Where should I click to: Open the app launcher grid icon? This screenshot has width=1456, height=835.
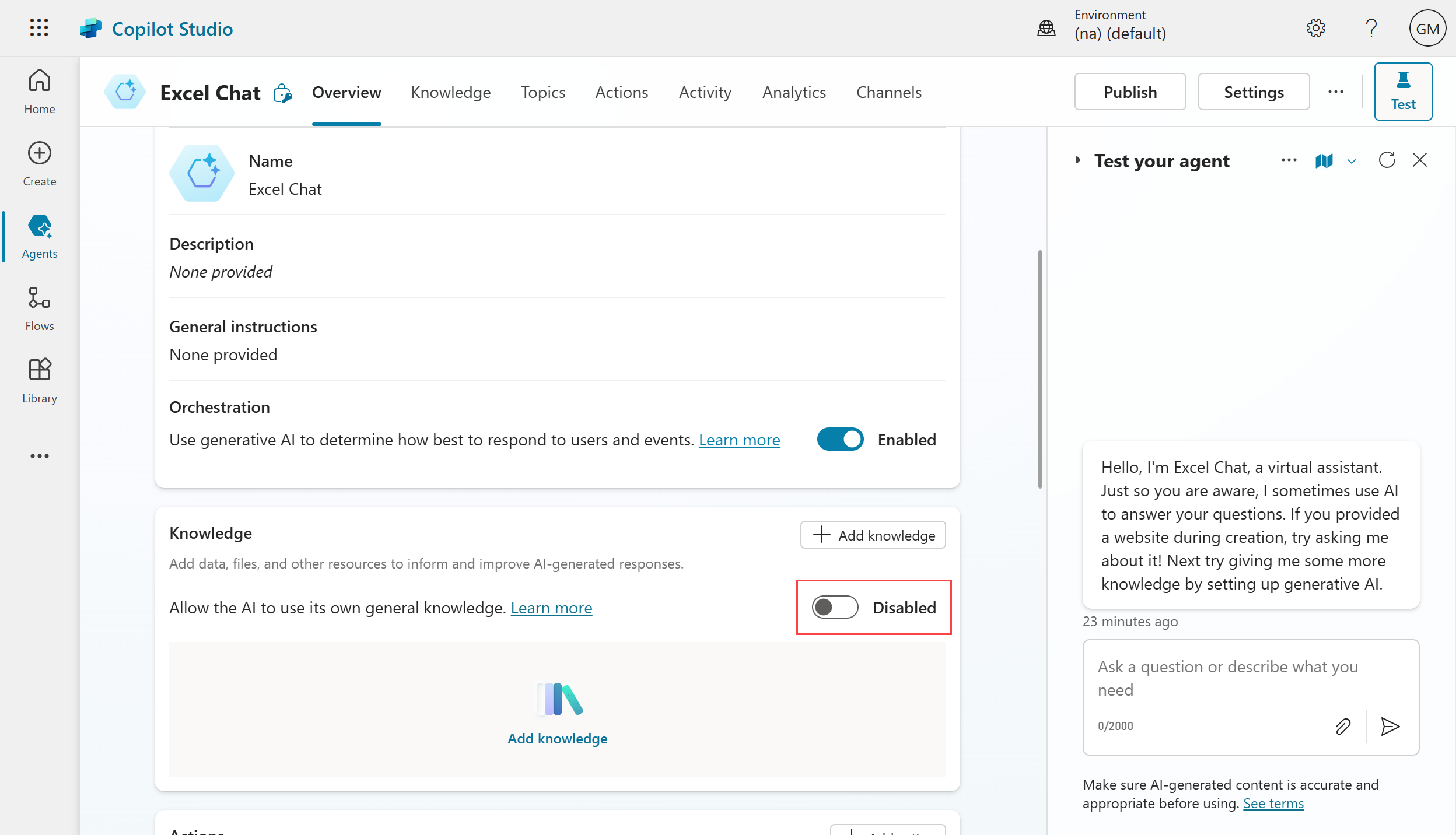(39, 27)
